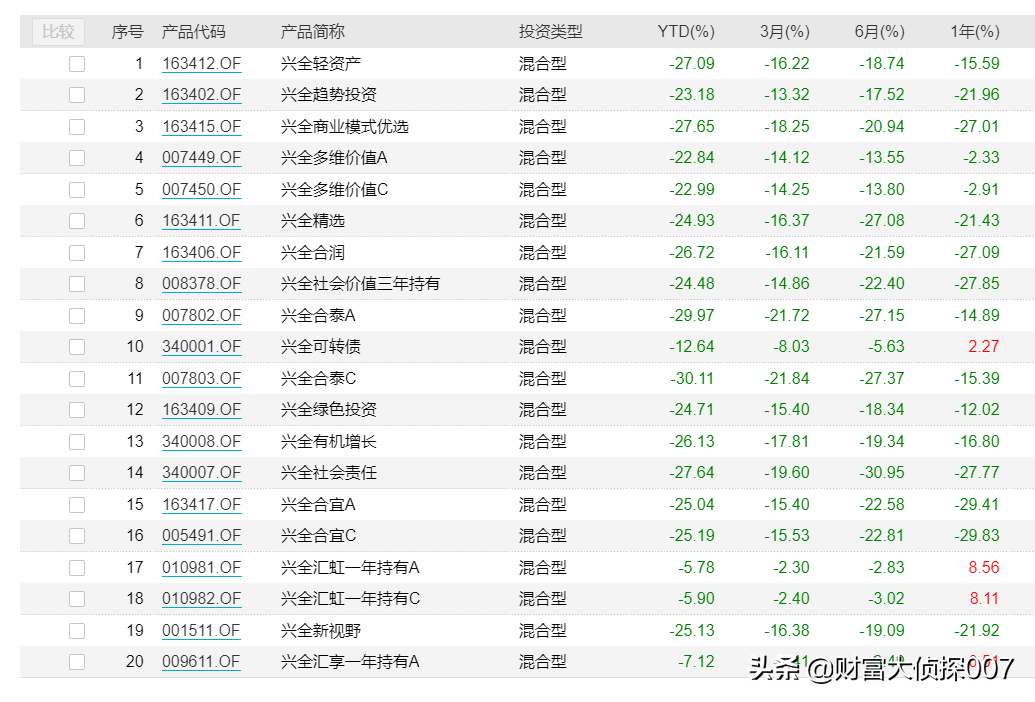Viewport: 1035px width, 702px height.
Task: Open fund code 163412.OF
Action: click(x=201, y=64)
